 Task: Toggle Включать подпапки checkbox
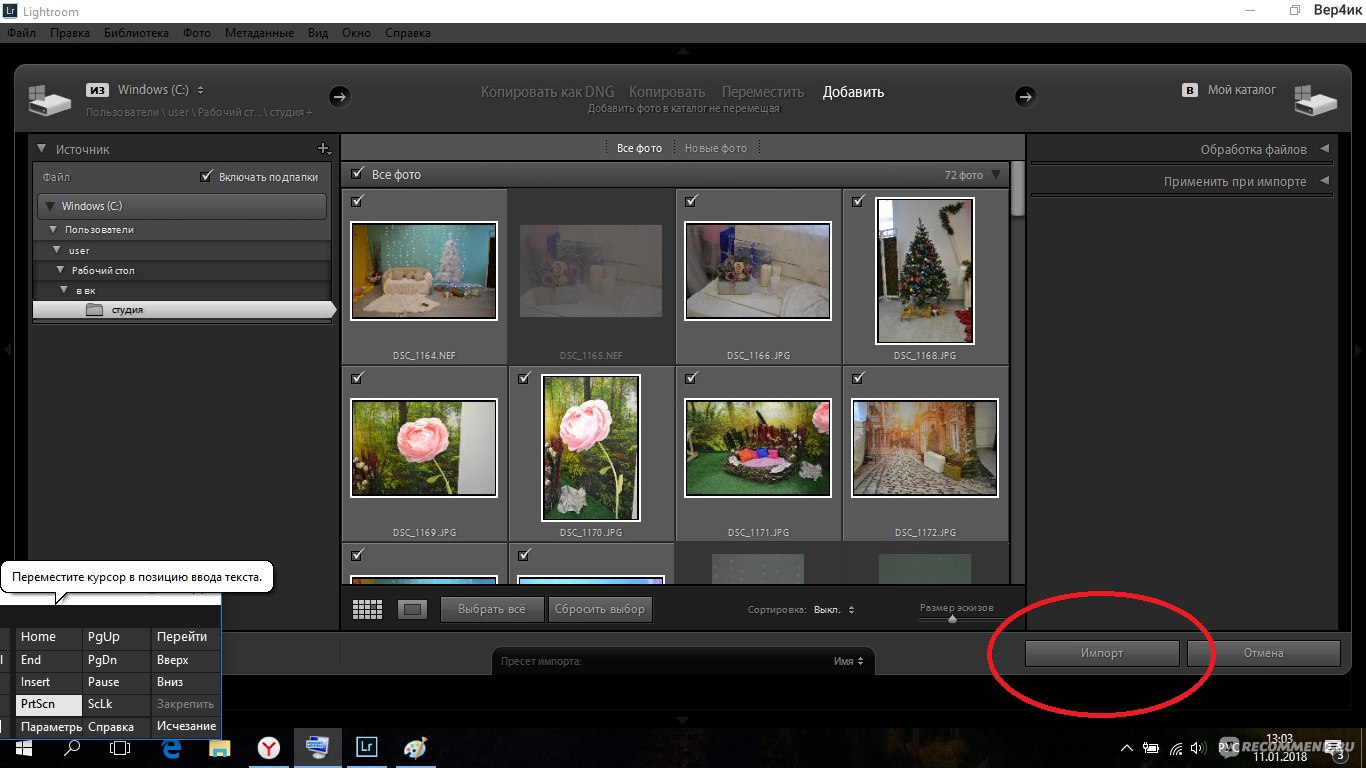[206, 177]
